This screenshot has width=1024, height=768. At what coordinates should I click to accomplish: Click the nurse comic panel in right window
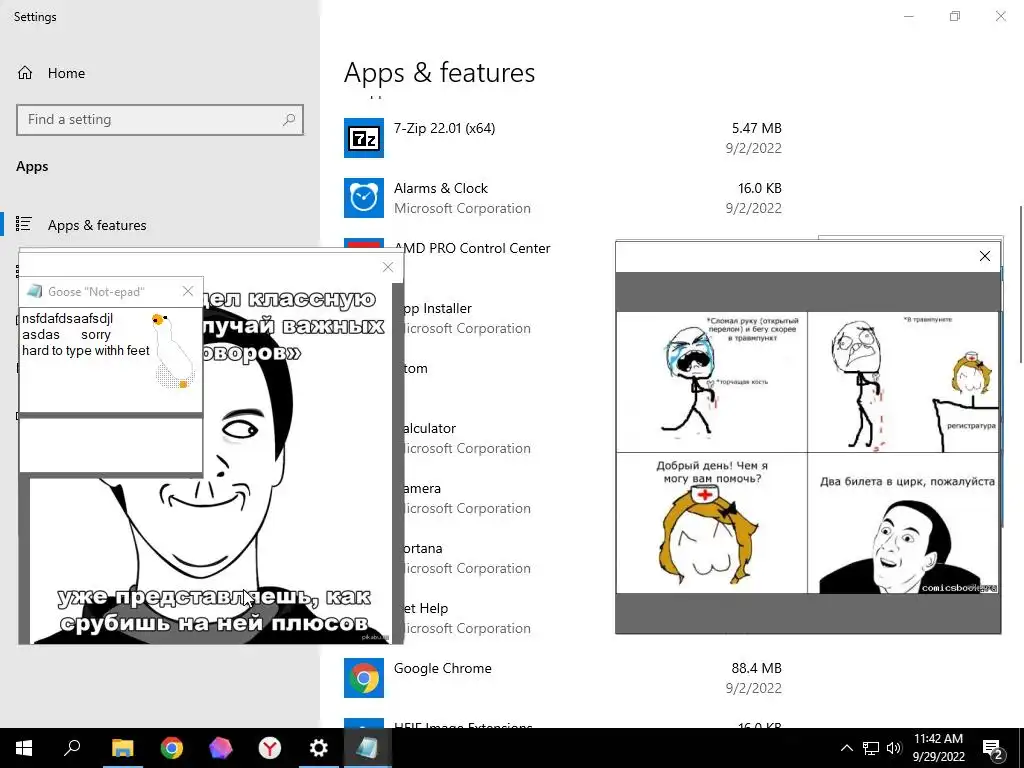click(x=712, y=523)
